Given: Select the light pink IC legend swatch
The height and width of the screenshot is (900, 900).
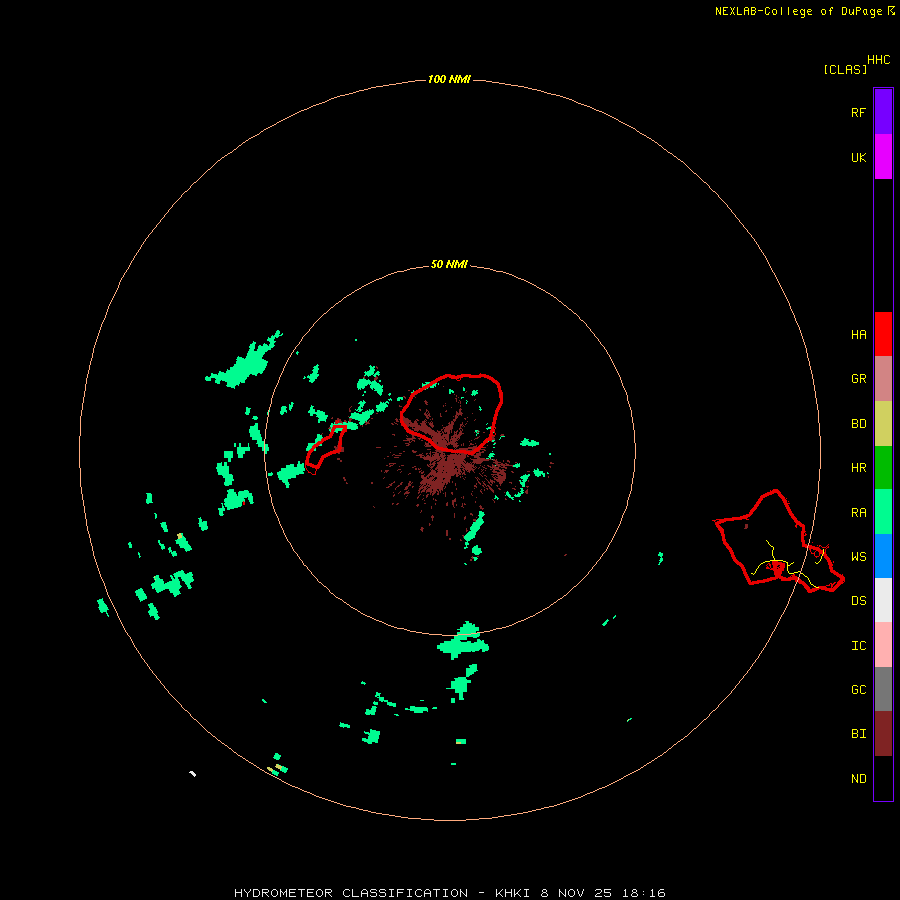Looking at the screenshot, I should 883,645.
